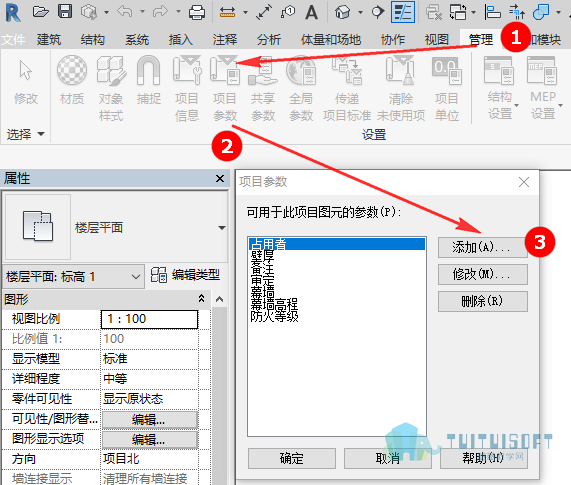Redo the last undone action

pos(160,12)
